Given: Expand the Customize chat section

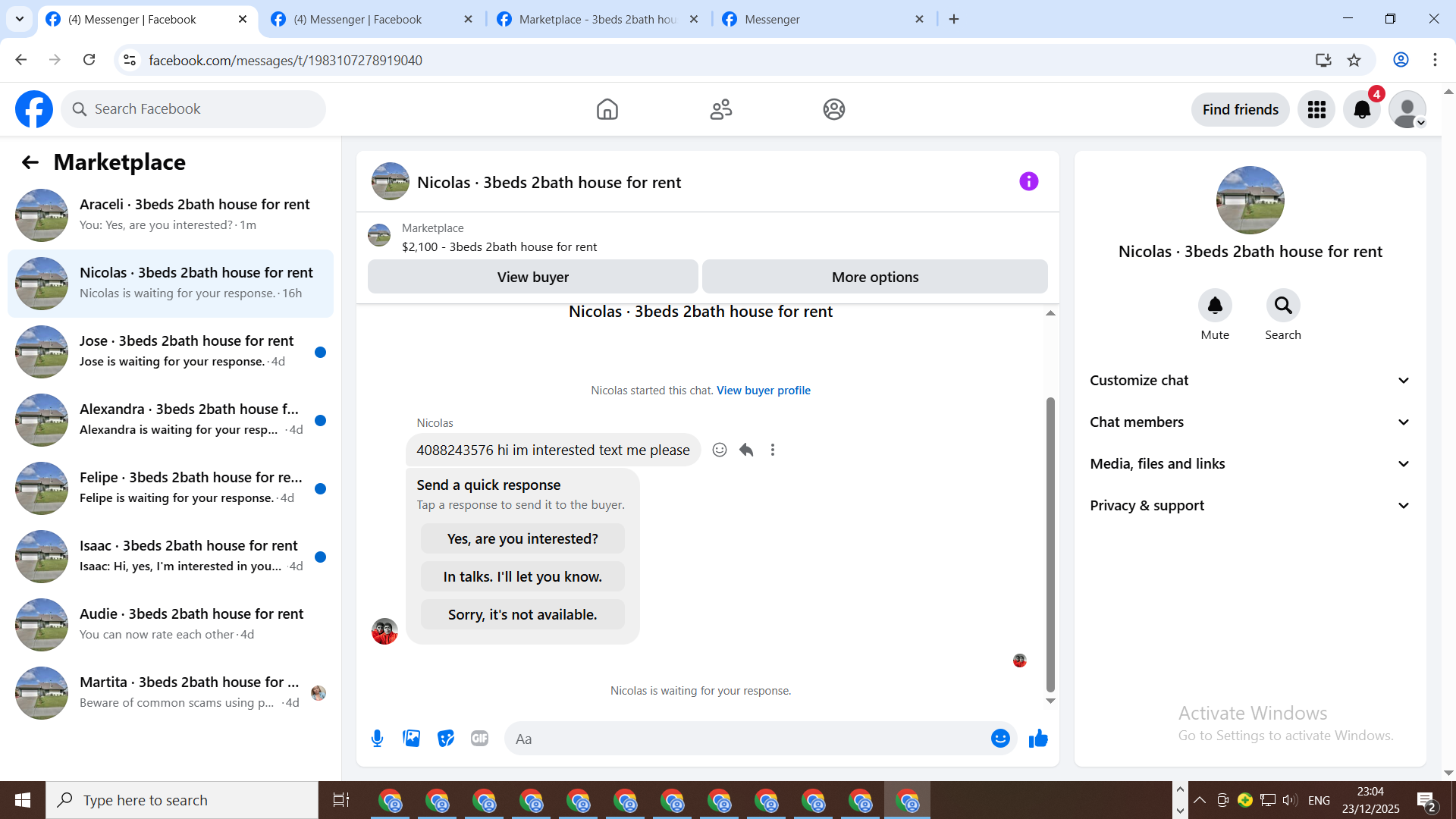Looking at the screenshot, I should pos(1250,381).
